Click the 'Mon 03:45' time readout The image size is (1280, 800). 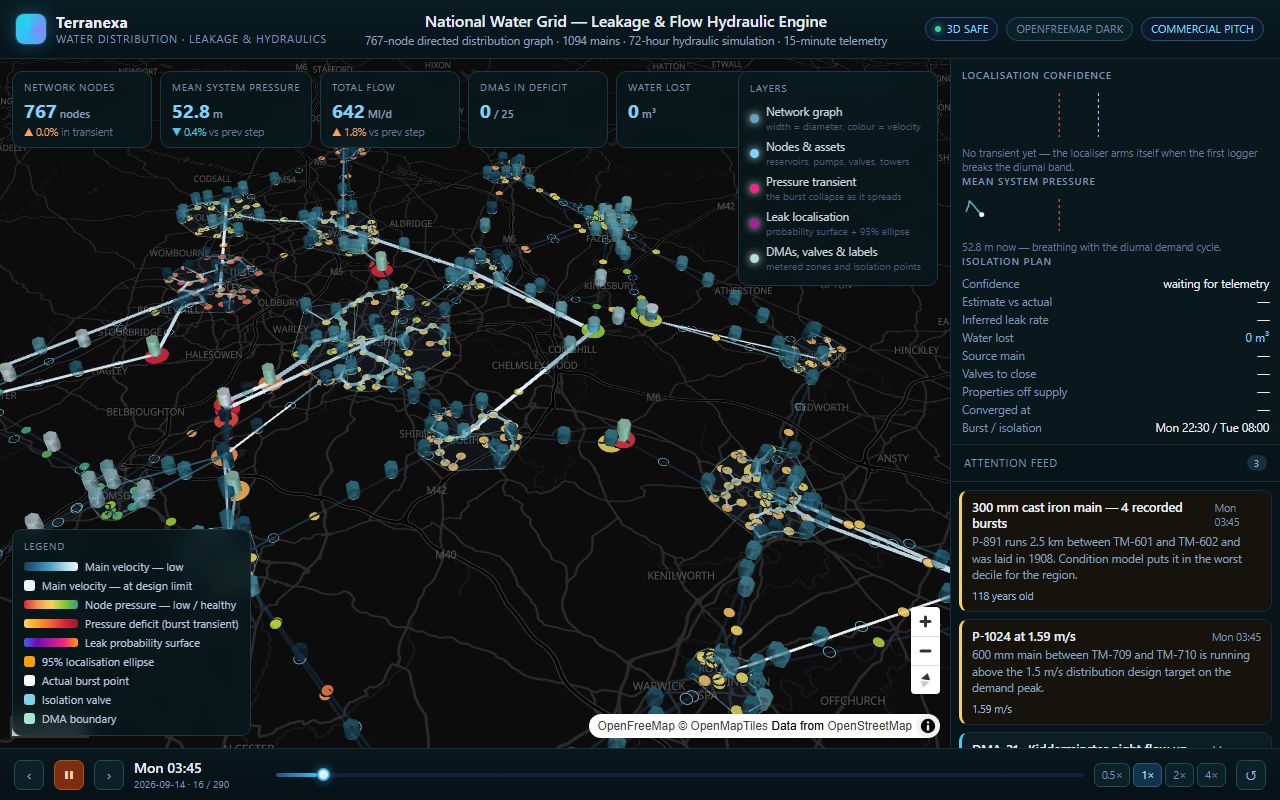click(x=168, y=768)
